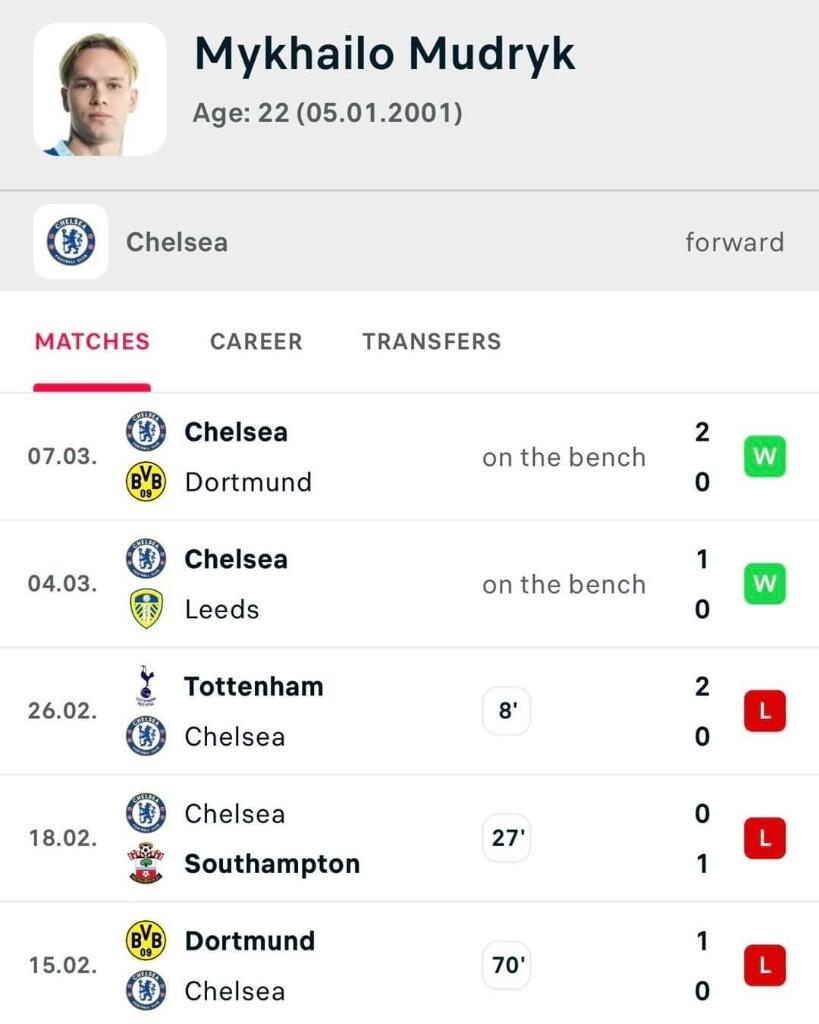Open the TRANSFERS tab
Viewport: 819px width, 1024px height.
point(432,342)
